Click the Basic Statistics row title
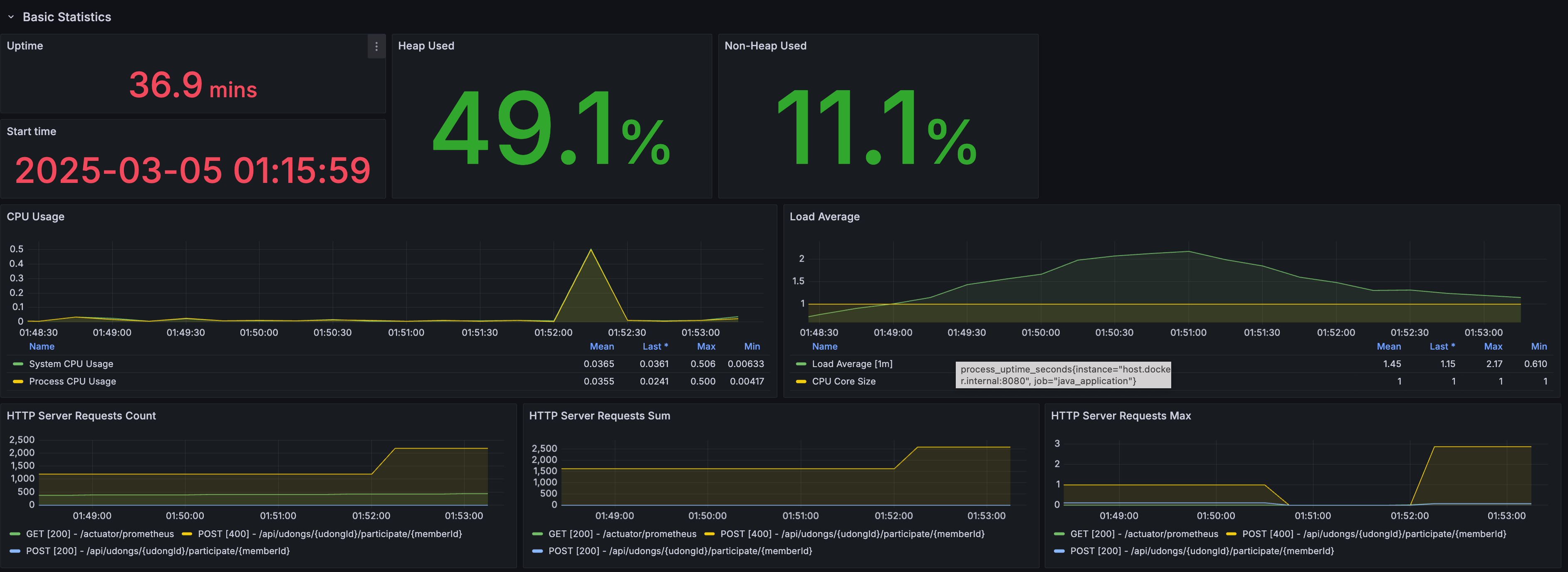 (x=67, y=17)
